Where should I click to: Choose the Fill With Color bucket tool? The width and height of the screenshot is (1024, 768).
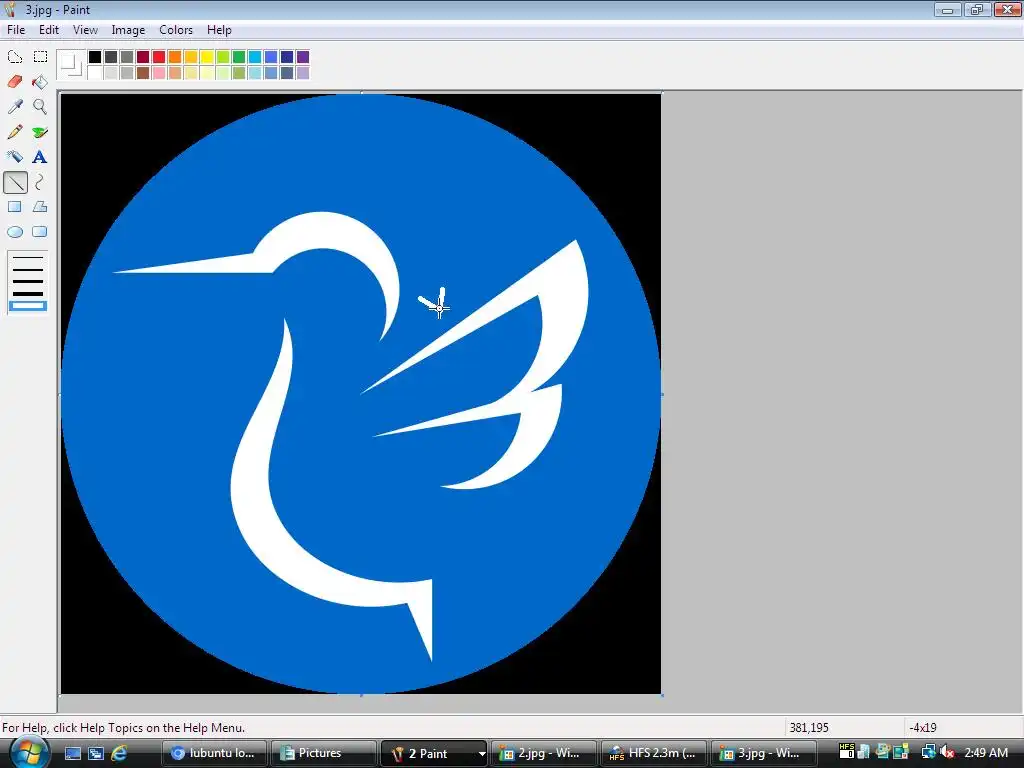click(x=40, y=82)
